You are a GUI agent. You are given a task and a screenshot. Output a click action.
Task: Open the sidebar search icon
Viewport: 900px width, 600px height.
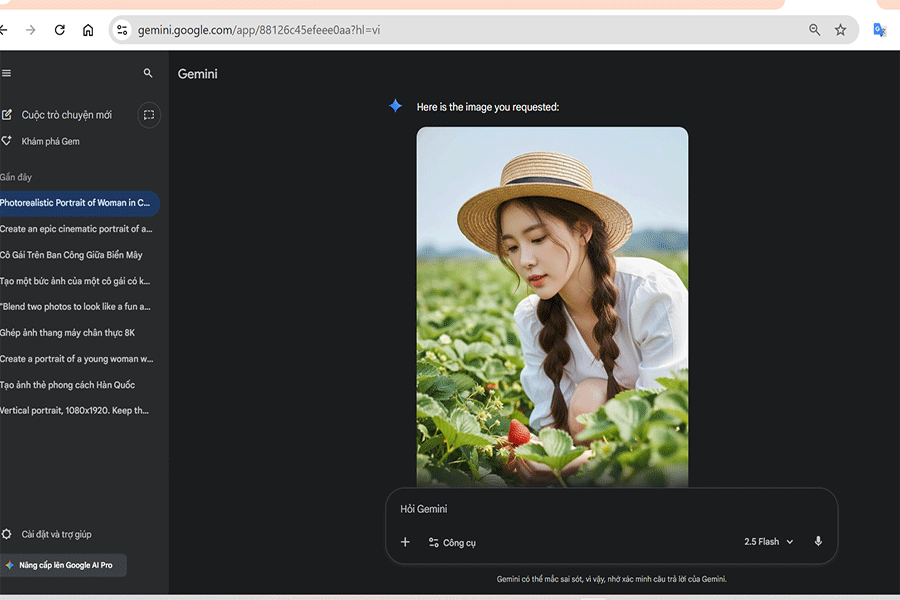[x=148, y=73]
